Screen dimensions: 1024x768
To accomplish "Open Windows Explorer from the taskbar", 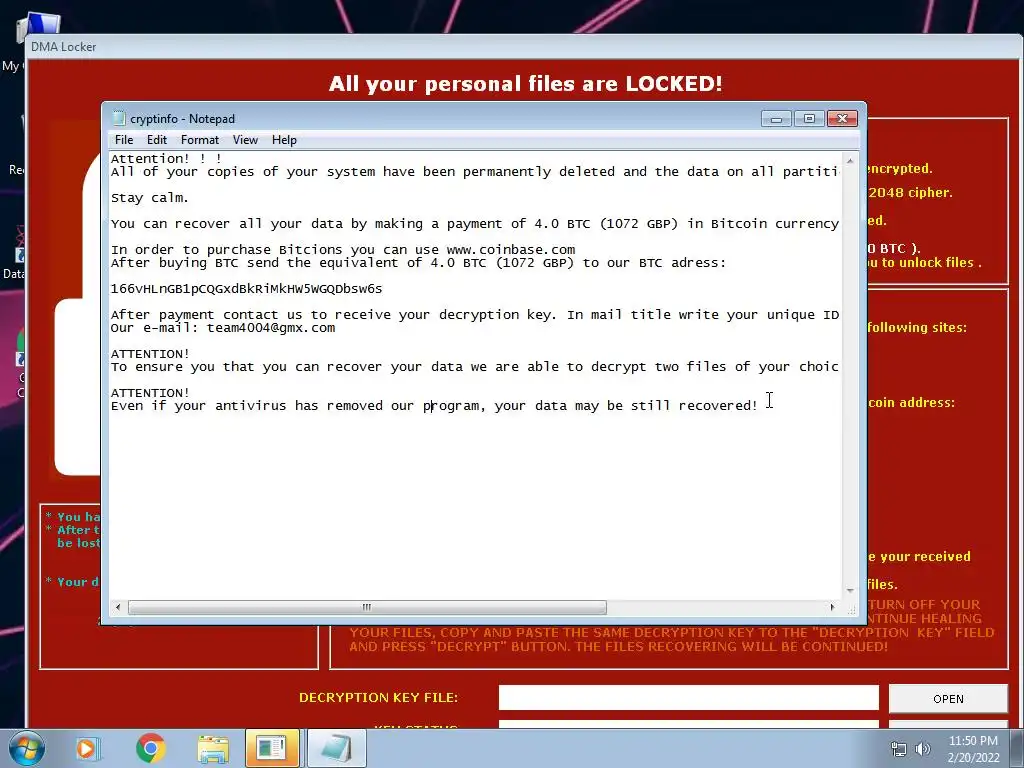I will (213, 748).
